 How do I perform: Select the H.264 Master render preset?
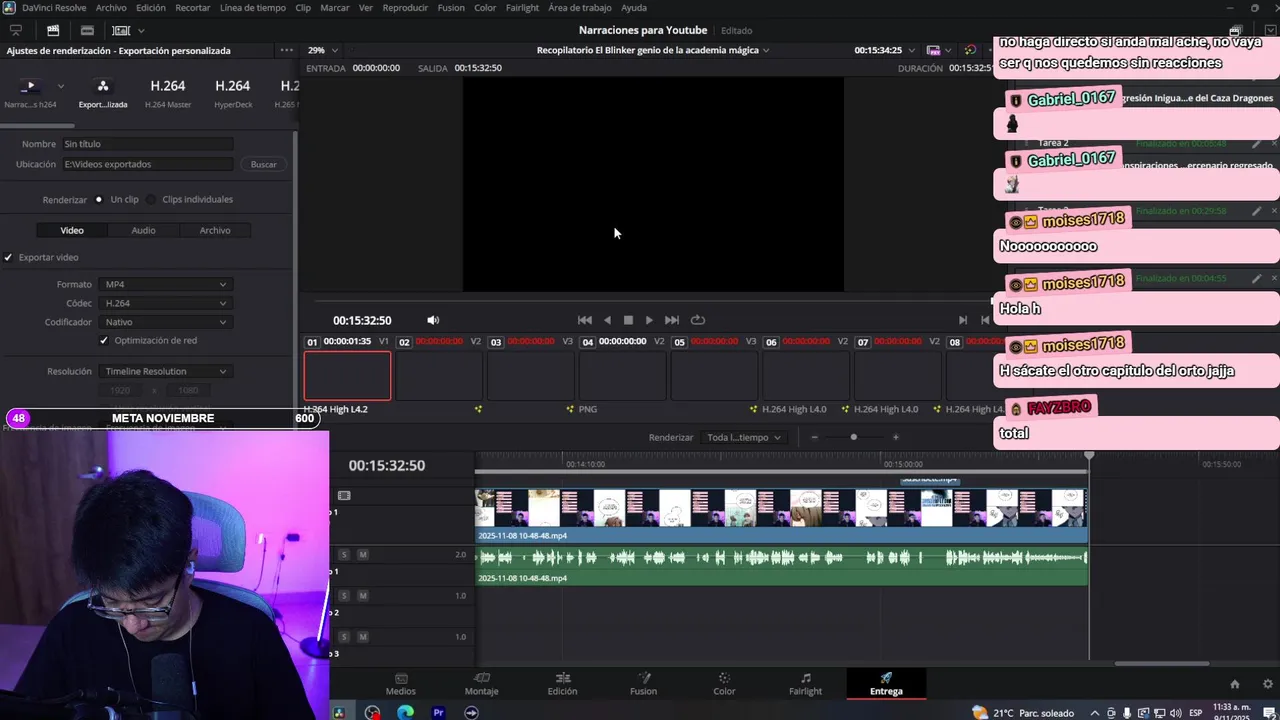[x=168, y=92]
